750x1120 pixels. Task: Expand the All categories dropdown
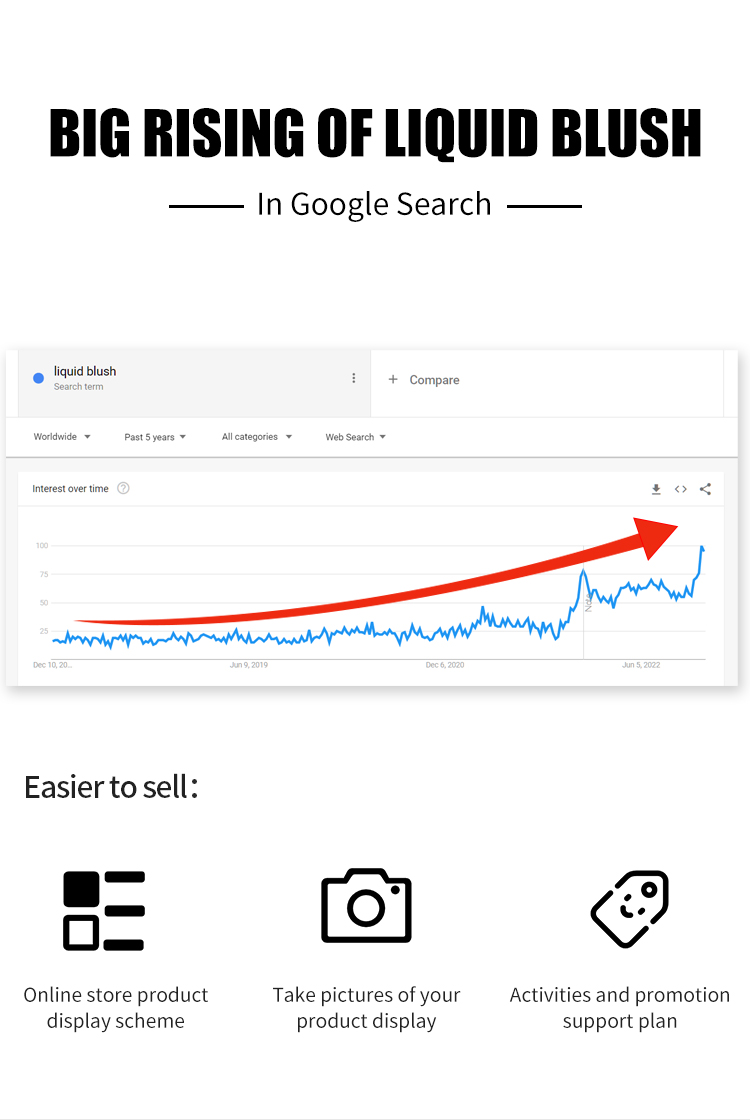(x=257, y=437)
